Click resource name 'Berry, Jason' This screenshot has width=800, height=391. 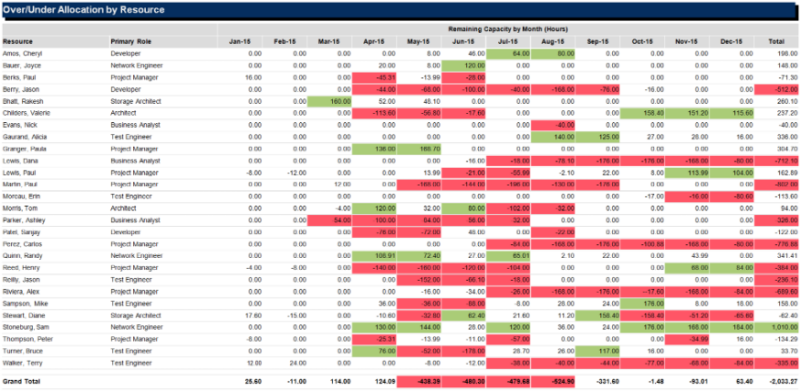coord(20,89)
